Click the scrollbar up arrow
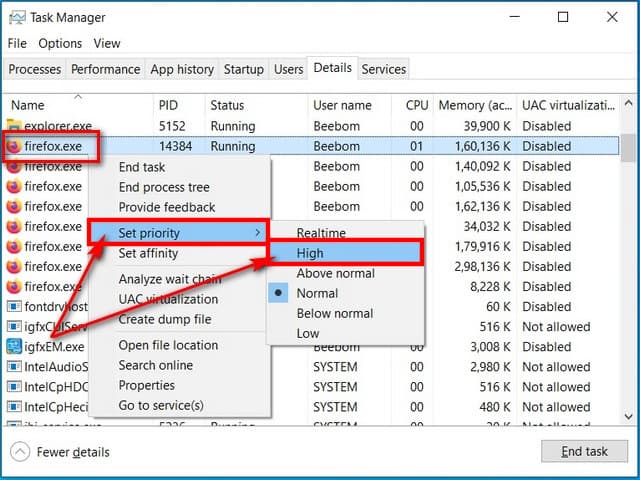Viewport: 640px width, 480px height. (x=628, y=104)
